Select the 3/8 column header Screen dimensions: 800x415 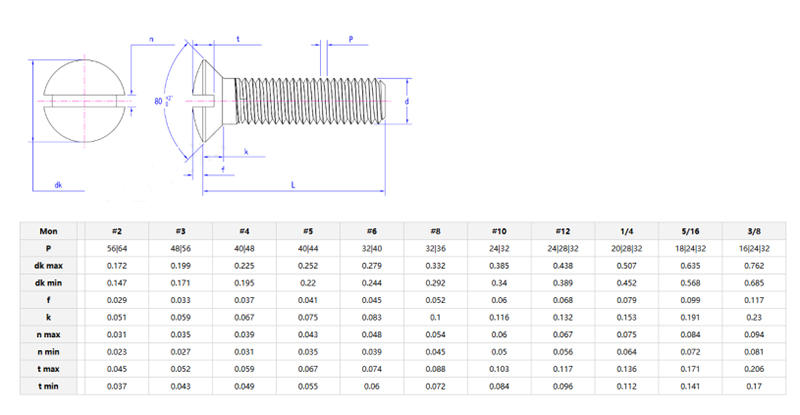coord(753,229)
